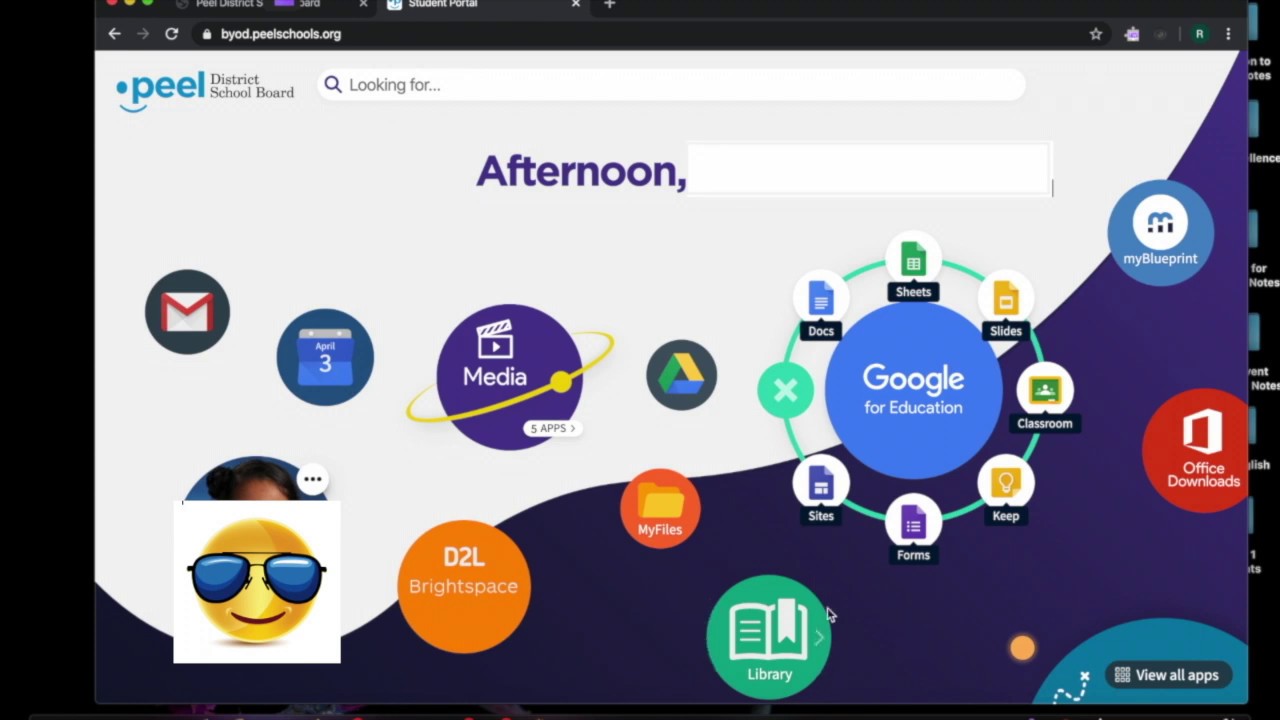Open the Calendar app showing April 3

point(325,357)
